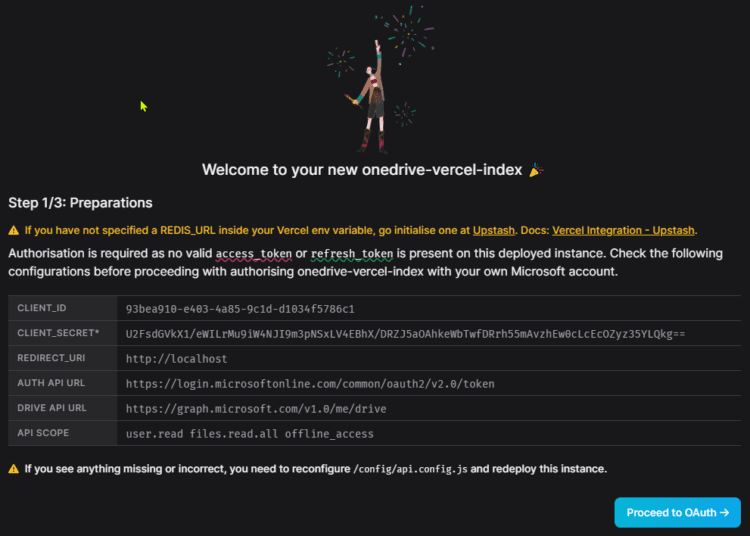Image resolution: width=750 pixels, height=536 pixels.
Task: Click the API SCOPE value user.read files.read.all
Action: tap(250, 434)
